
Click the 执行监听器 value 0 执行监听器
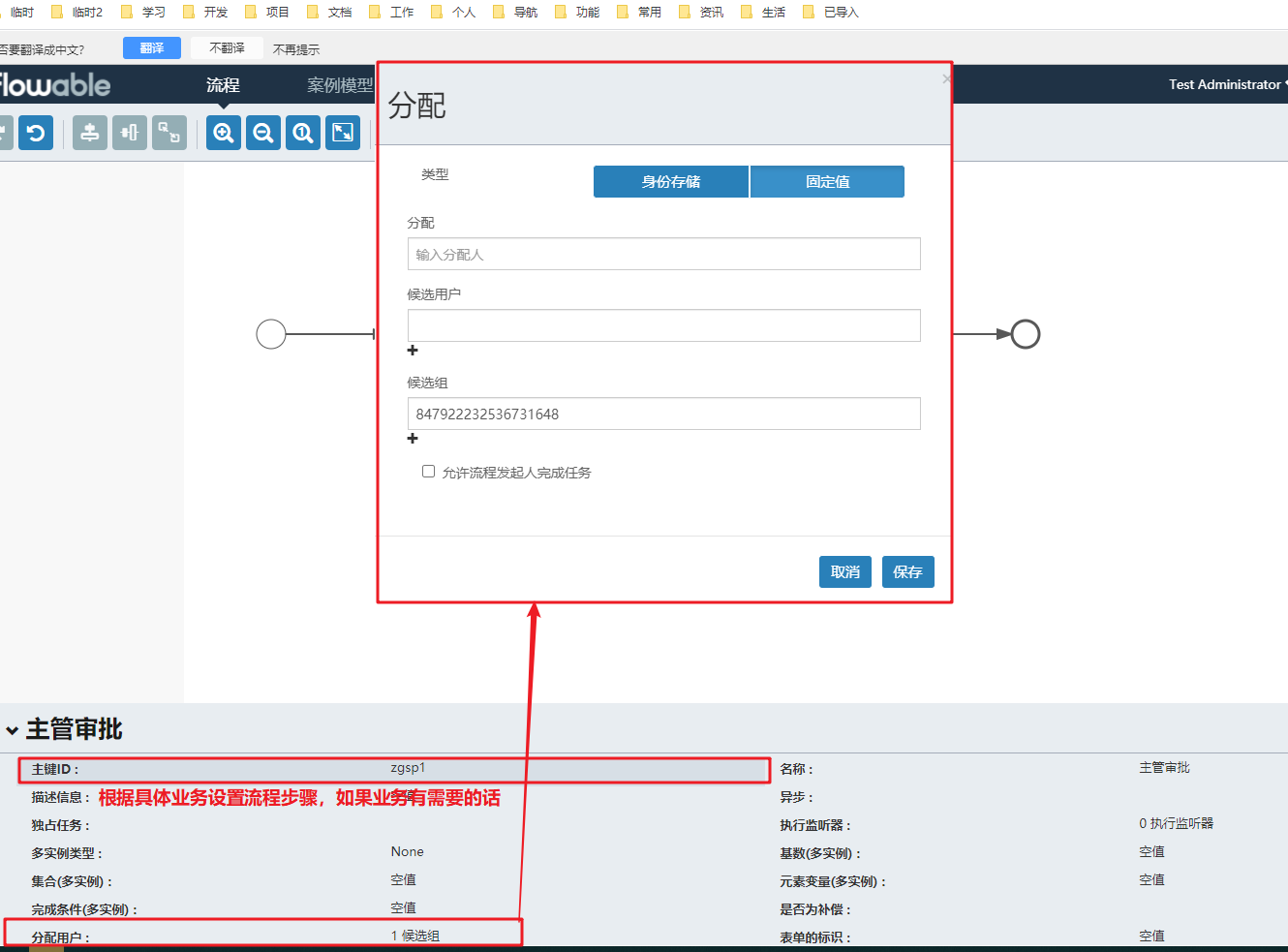[x=1176, y=823]
